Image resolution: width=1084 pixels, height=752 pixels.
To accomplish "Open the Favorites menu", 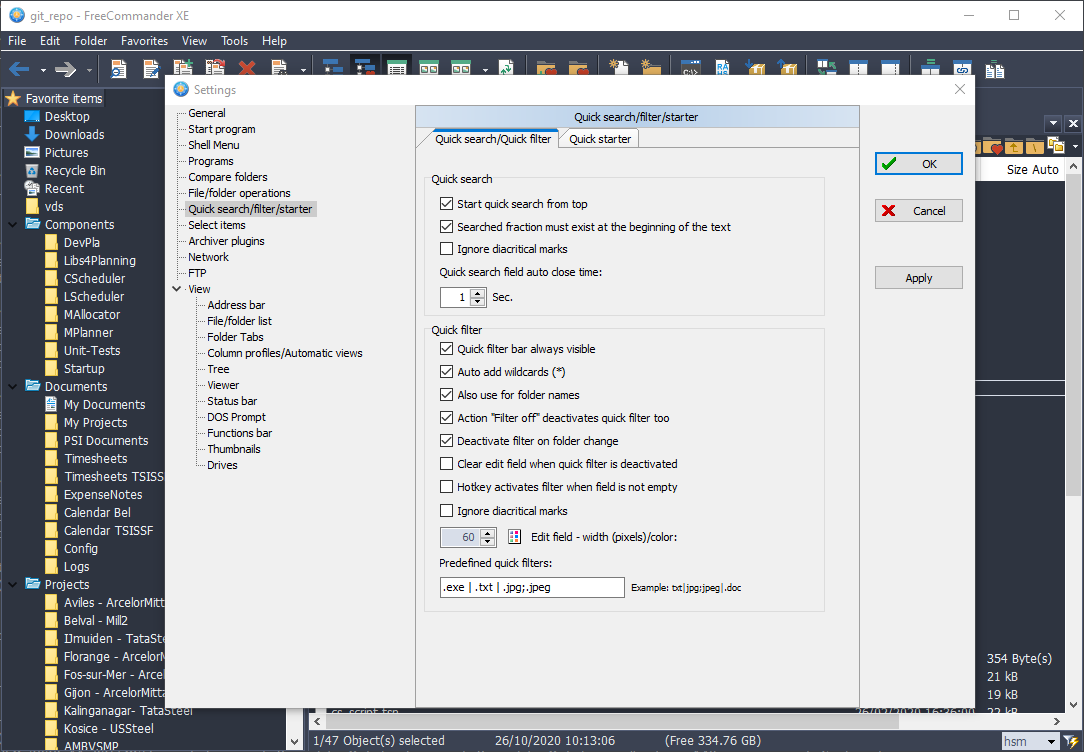I will point(144,41).
